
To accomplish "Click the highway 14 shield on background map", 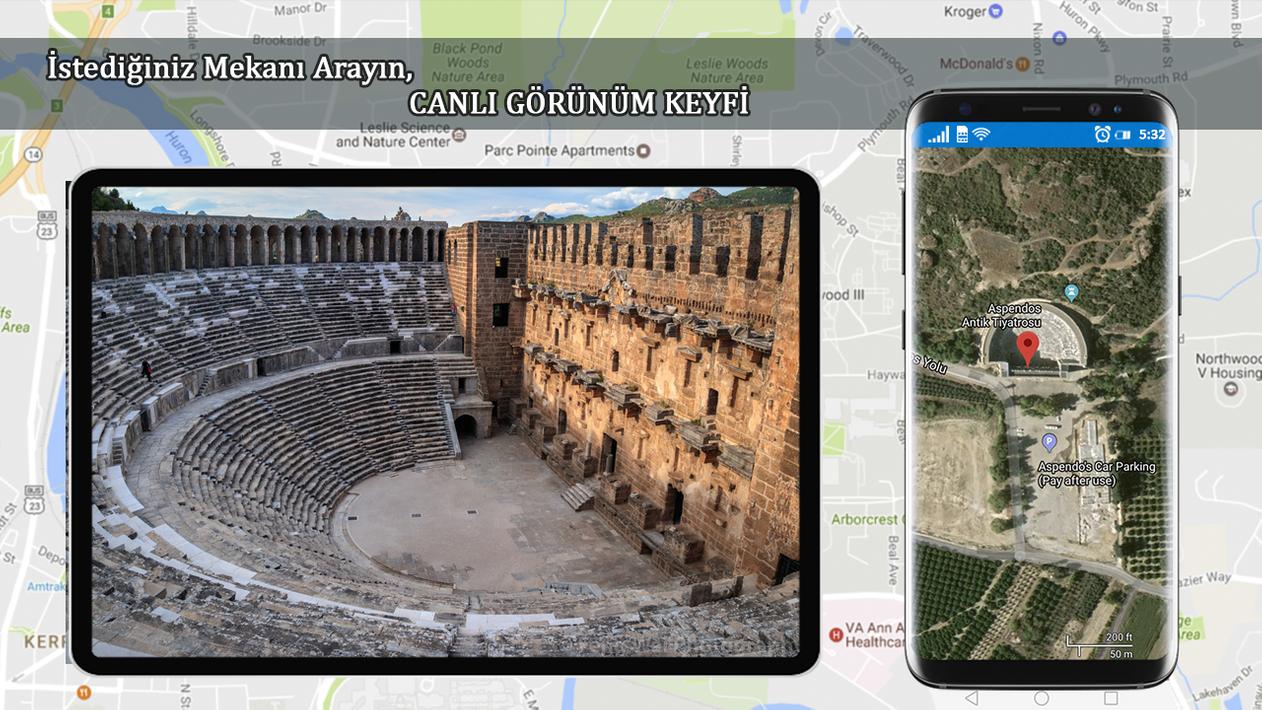I will (34, 155).
